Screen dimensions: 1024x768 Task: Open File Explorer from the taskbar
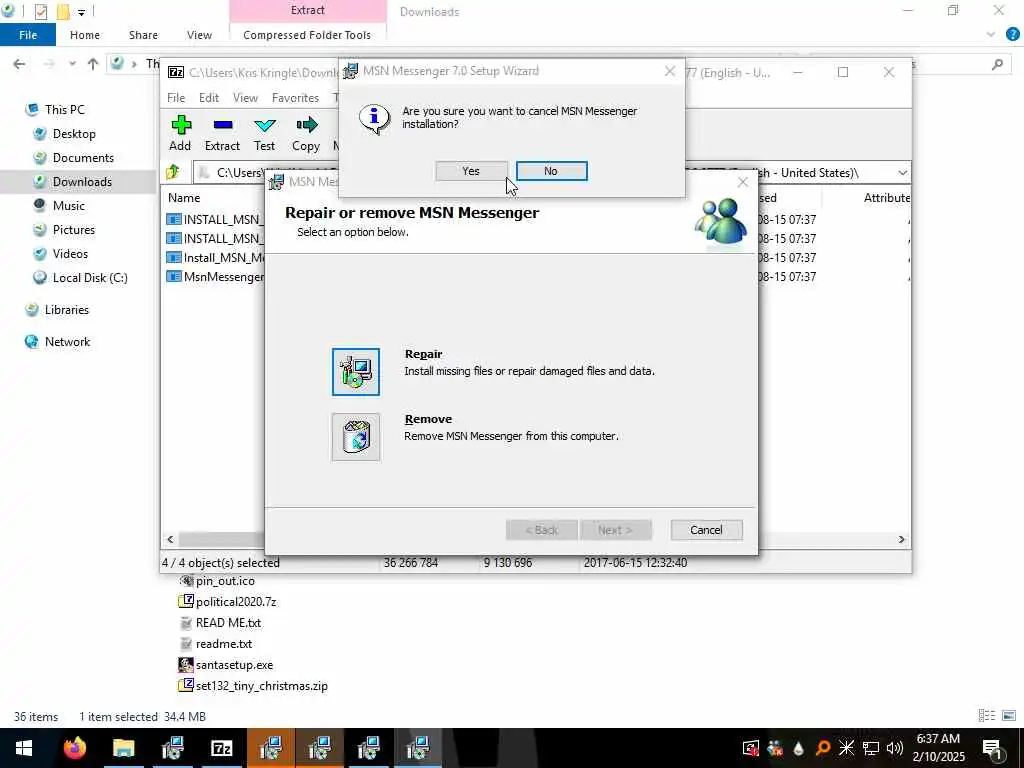pos(123,748)
